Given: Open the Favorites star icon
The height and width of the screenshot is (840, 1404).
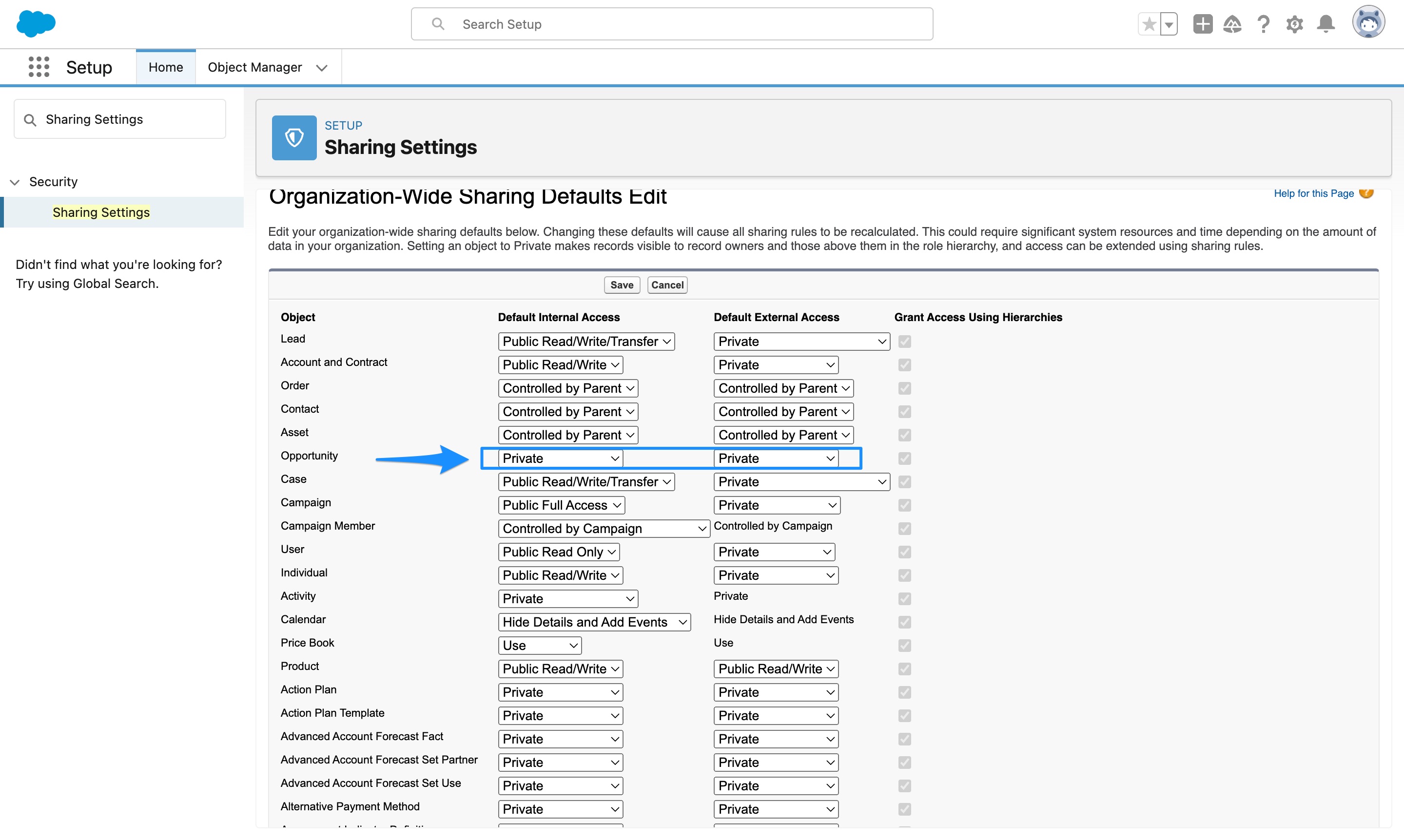Looking at the screenshot, I should [x=1149, y=24].
